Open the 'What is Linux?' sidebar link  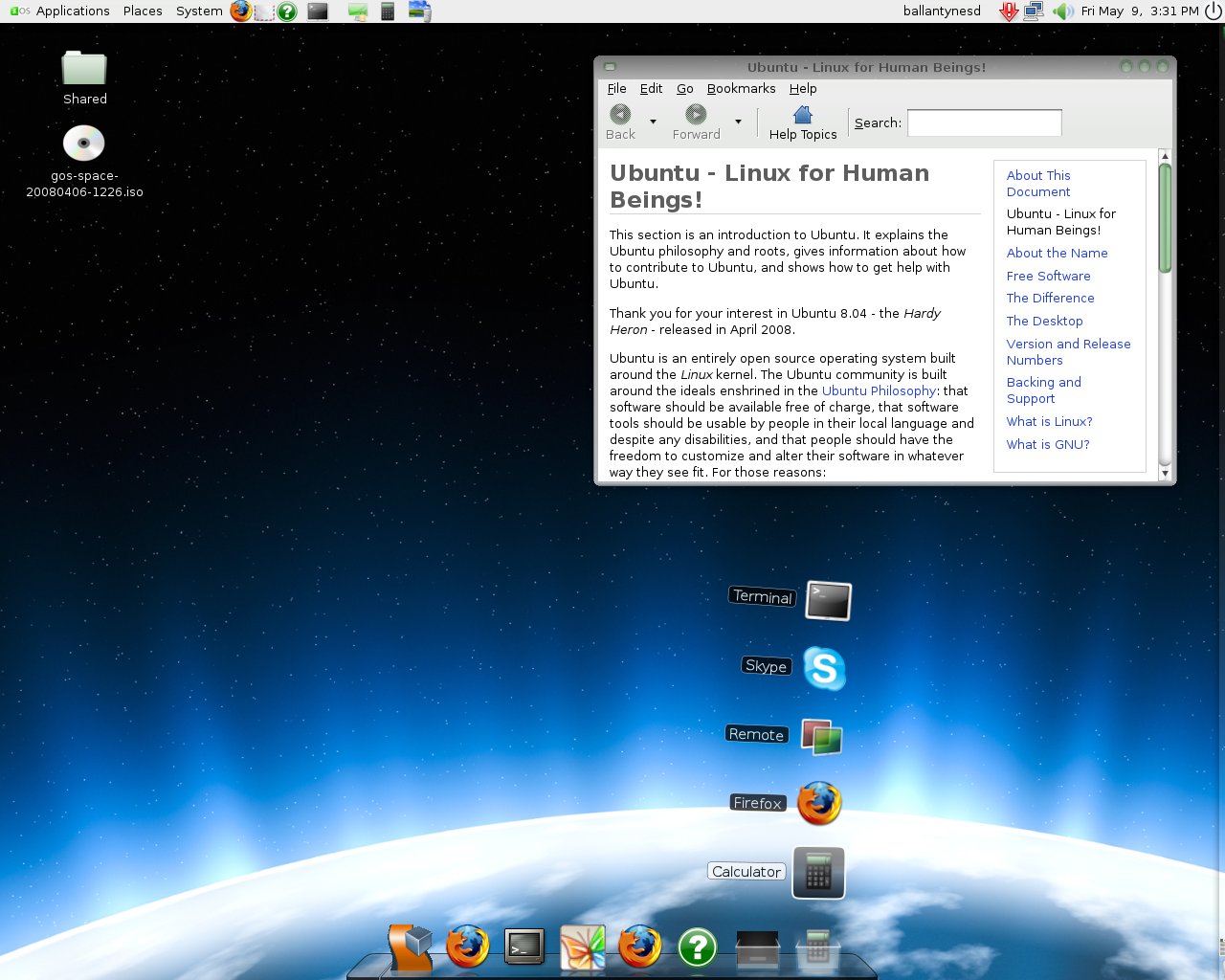point(1049,421)
